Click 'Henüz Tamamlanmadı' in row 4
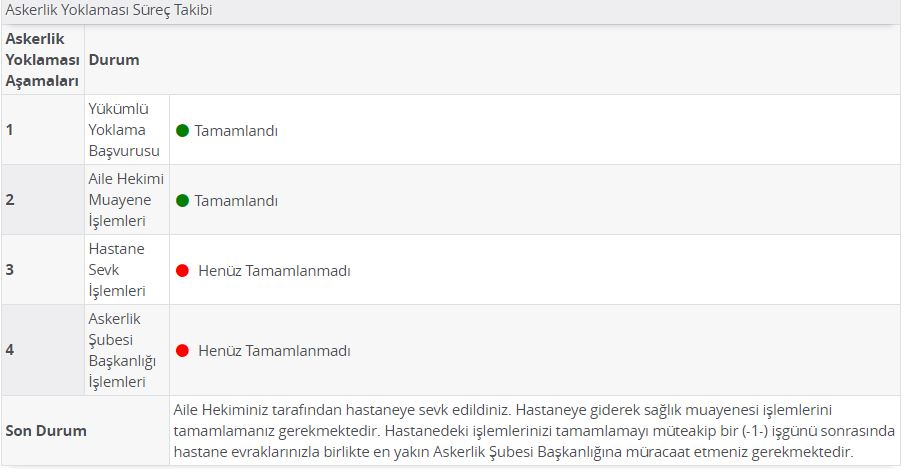Screen dimensions: 906x469 tap(274, 351)
